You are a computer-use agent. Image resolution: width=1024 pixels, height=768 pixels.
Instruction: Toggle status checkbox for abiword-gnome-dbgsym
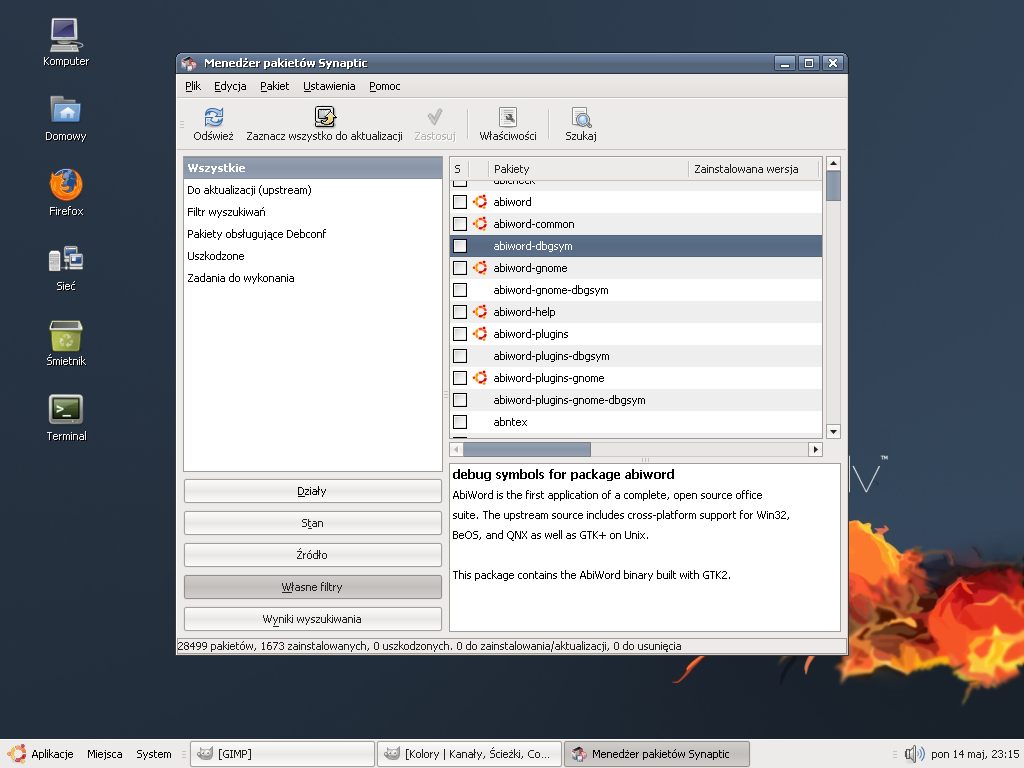tap(460, 290)
